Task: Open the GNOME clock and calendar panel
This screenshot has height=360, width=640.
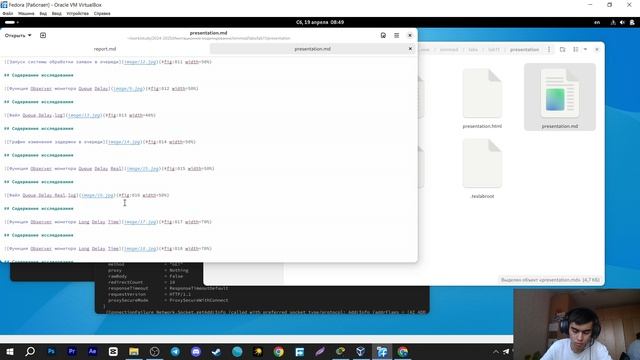Action: click(320, 22)
